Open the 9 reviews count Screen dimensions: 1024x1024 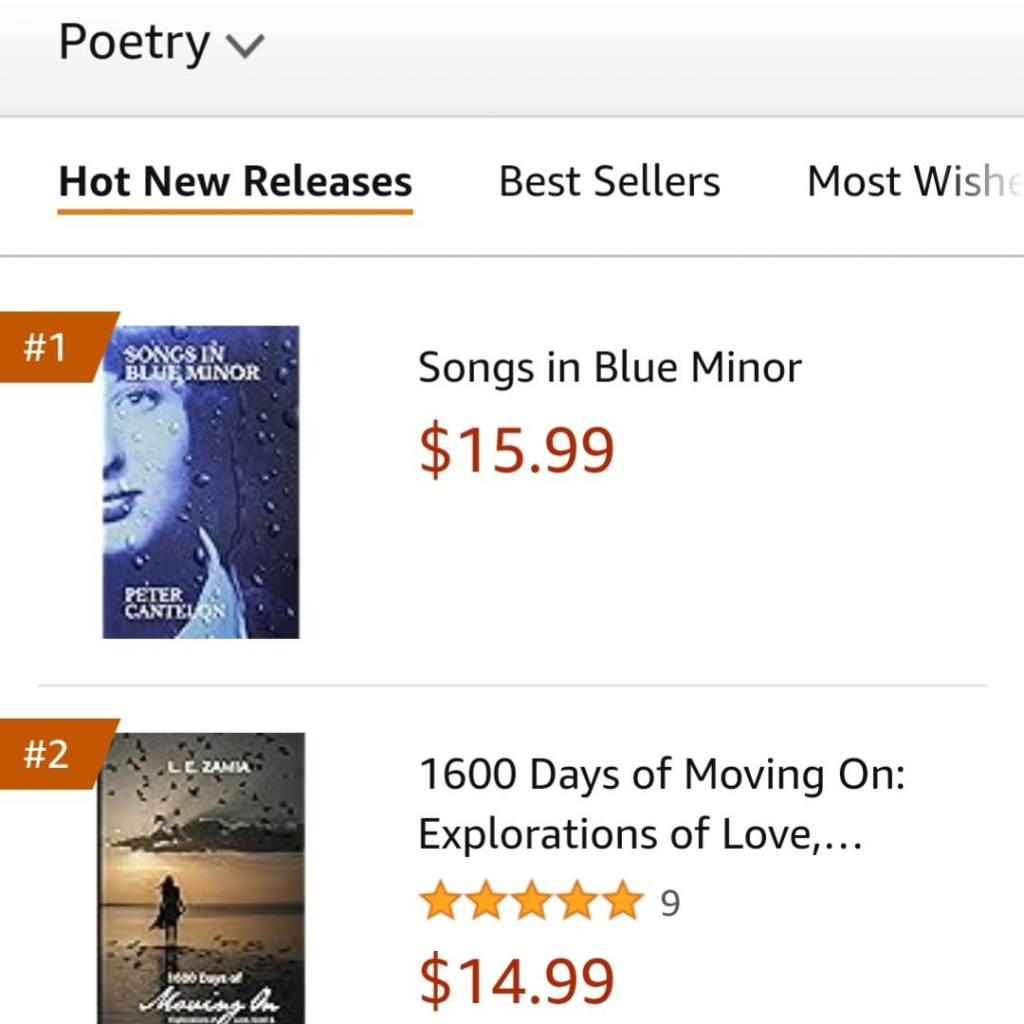(x=670, y=904)
